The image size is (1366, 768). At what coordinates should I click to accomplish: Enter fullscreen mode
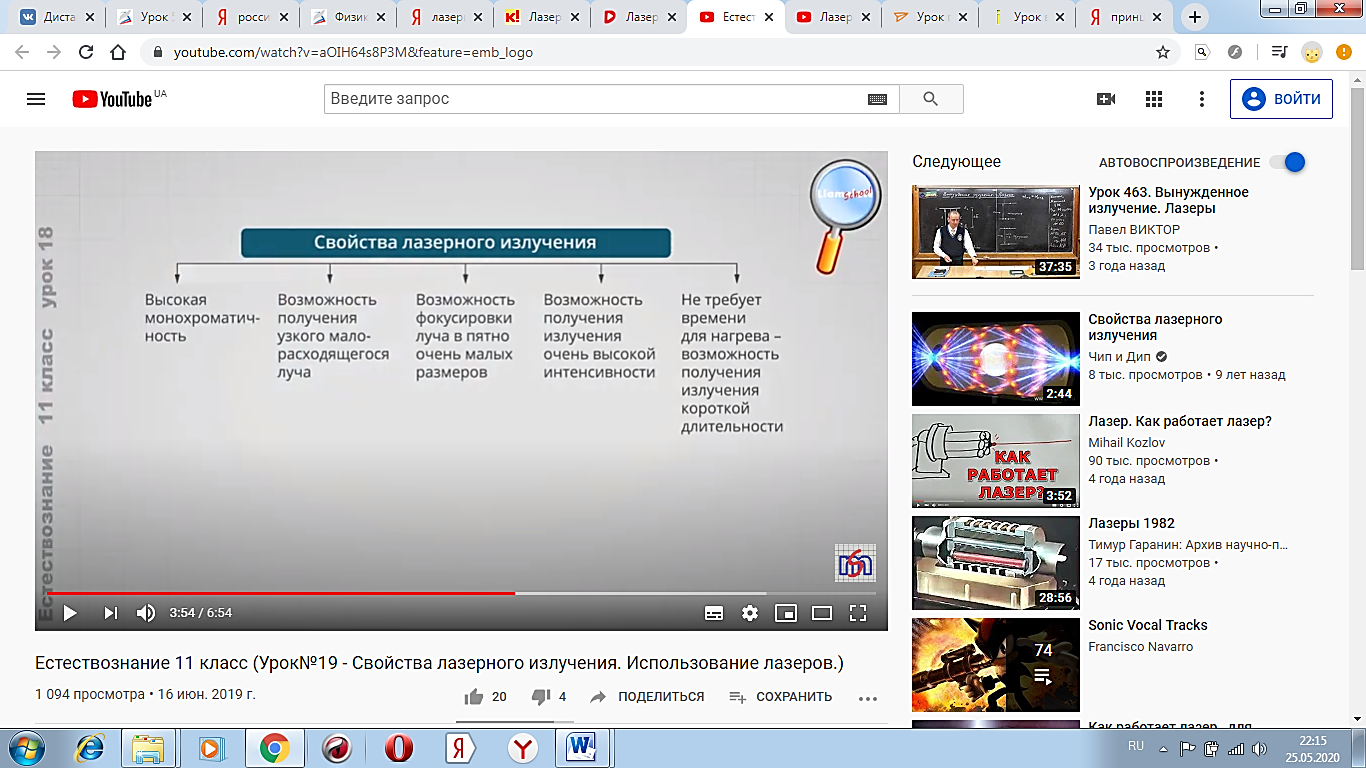(857, 613)
